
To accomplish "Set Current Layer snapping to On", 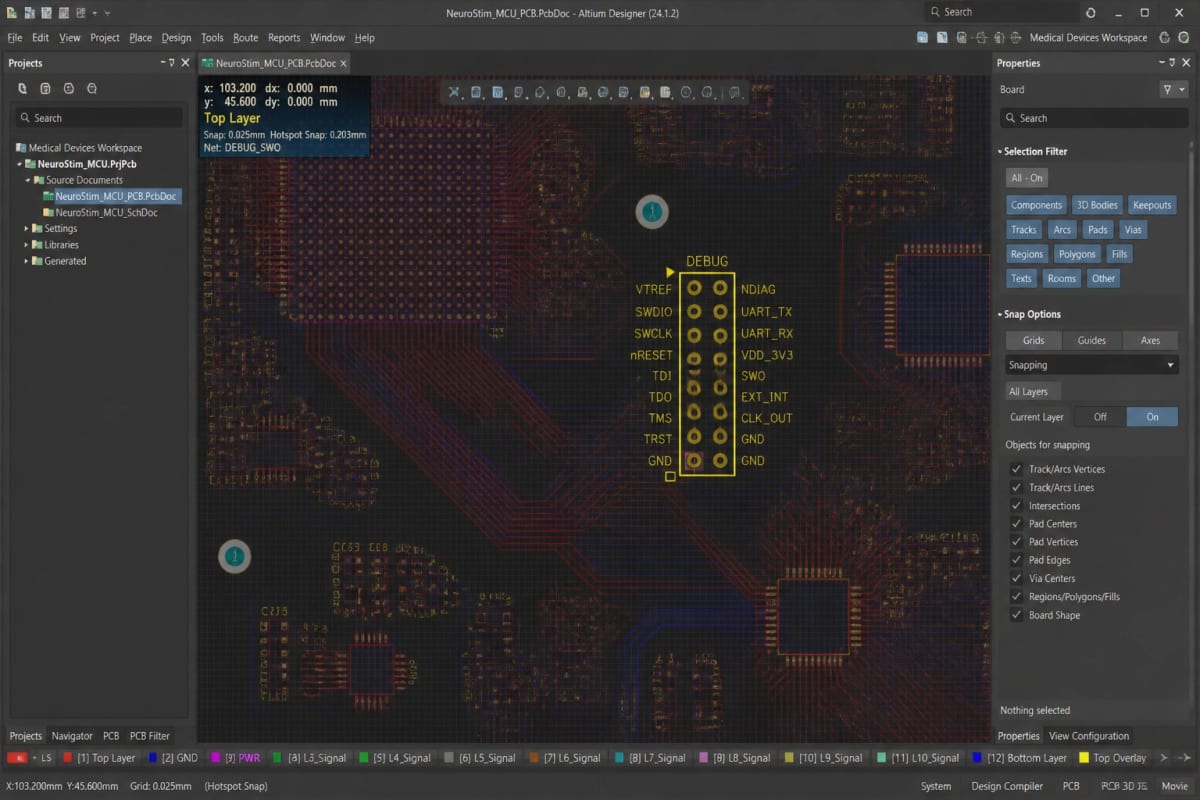I will point(1152,417).
